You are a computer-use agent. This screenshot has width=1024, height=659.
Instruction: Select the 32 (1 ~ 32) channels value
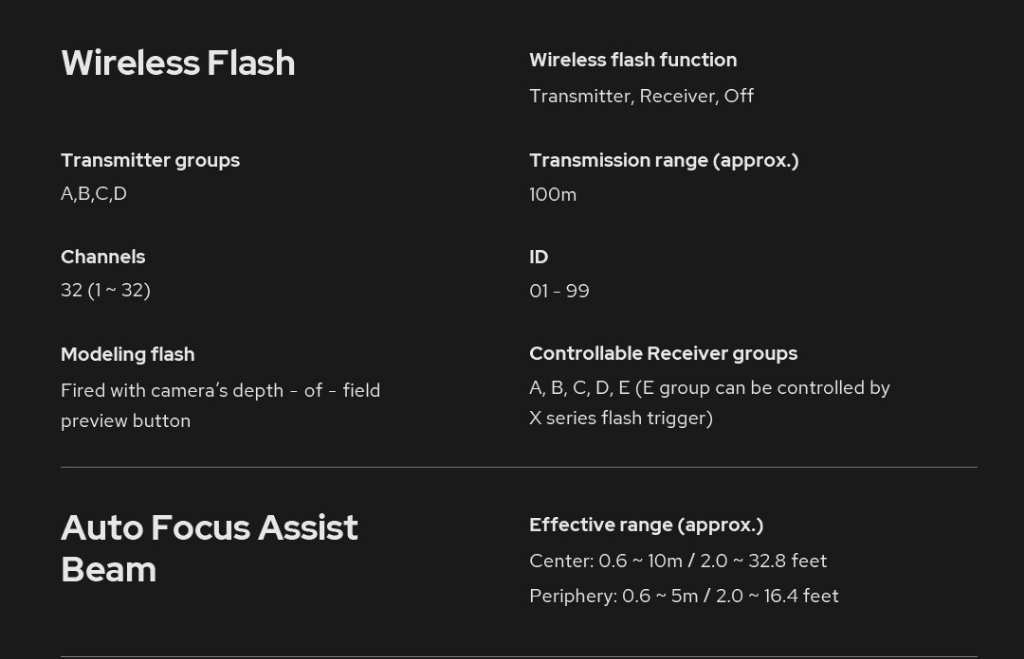tap(105, 291)
